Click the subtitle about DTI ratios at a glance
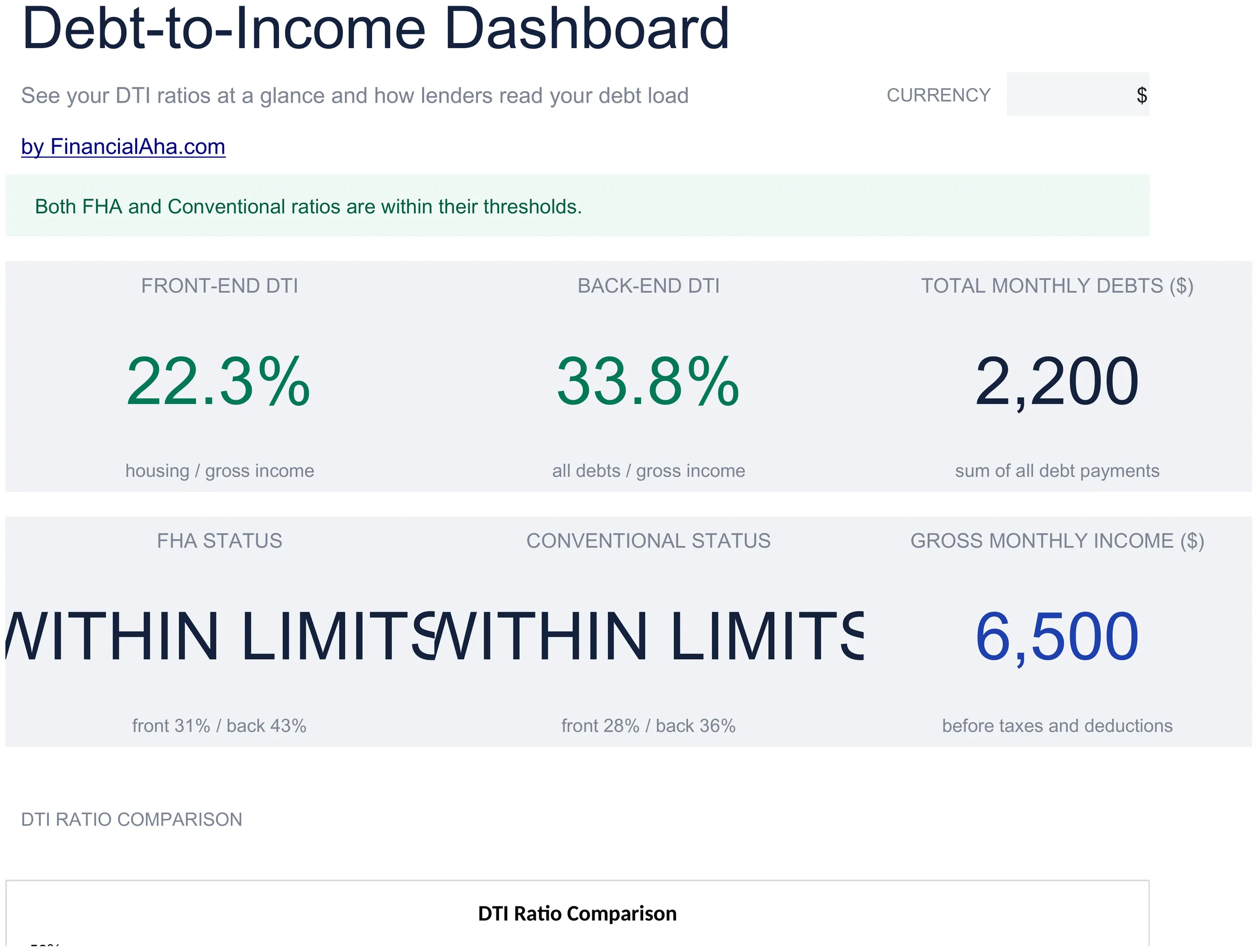Screen dimensions: 1258x952 coord(354,95)
